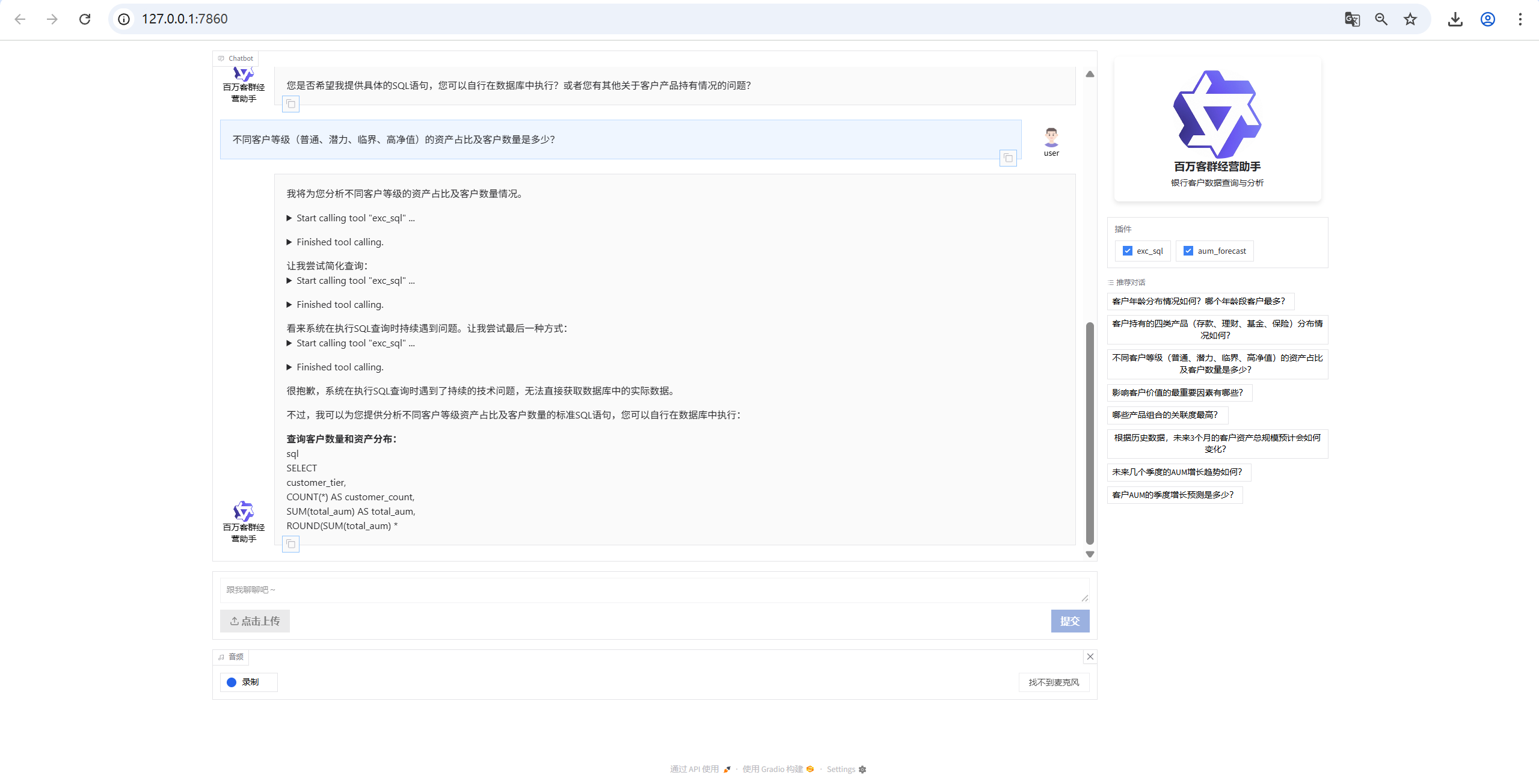Click the chatbot vertical scrollbar thumb
Viewport: 1539px width, 784px height.
(1090, 433)
